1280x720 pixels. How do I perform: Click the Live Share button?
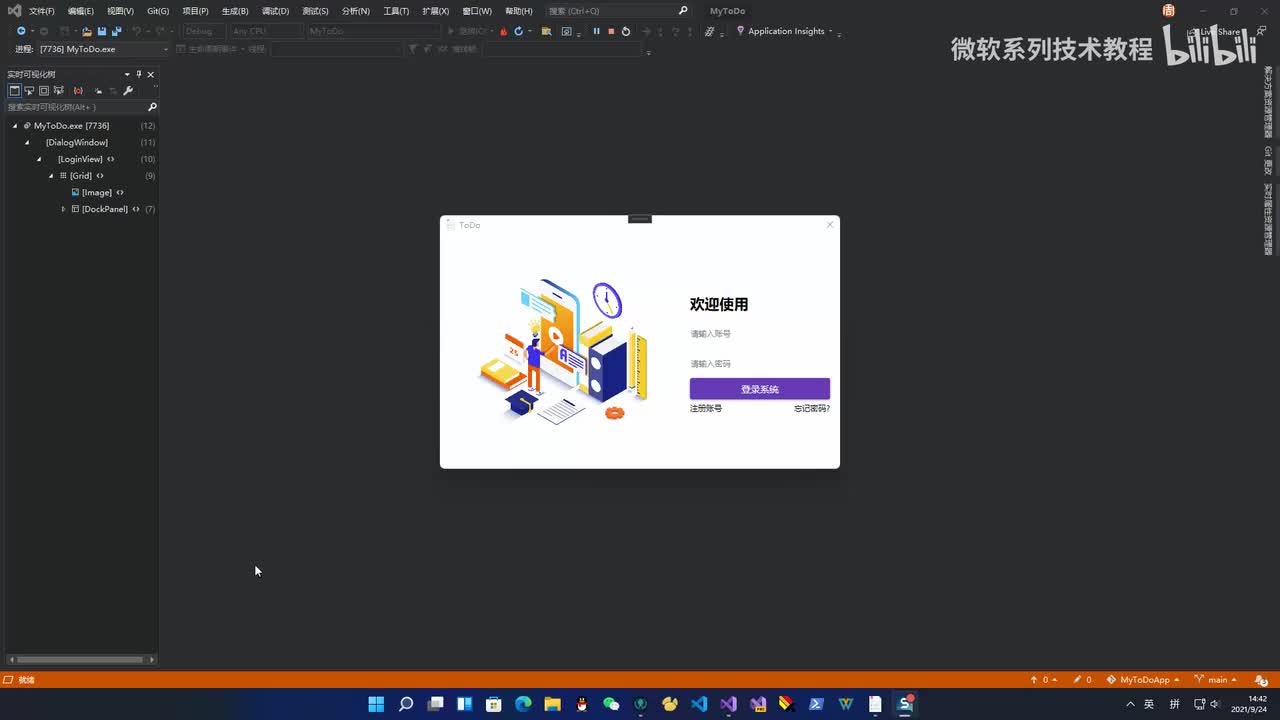coord(1213,31)
